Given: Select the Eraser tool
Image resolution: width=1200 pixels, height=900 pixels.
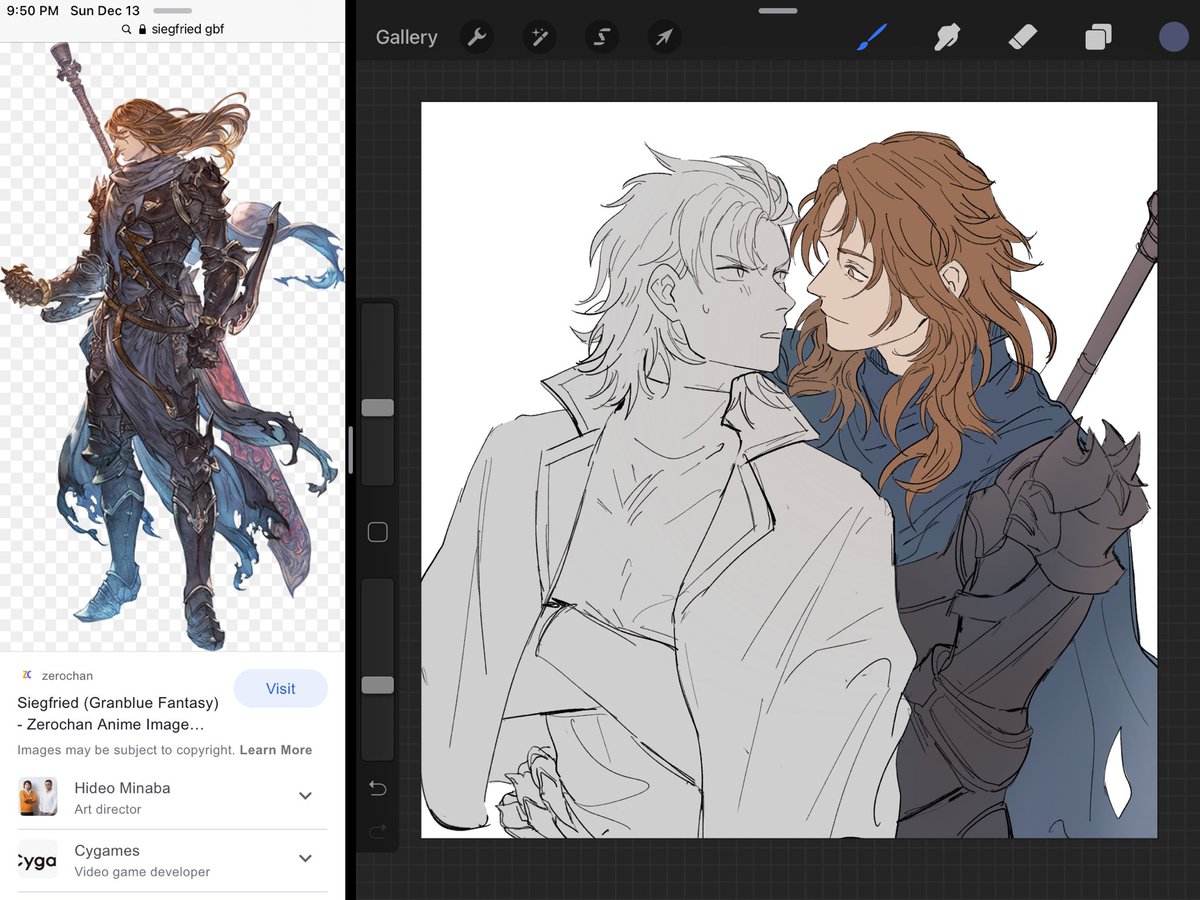Looking at the screenshot, I should point(1022,38).
